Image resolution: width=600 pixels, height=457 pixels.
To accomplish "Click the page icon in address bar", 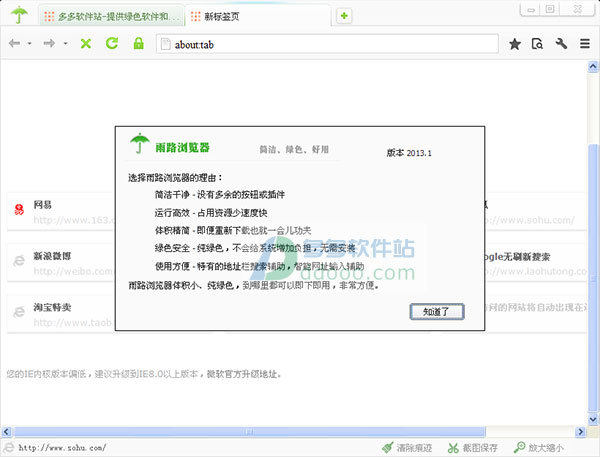I will (x=165, y=44).
